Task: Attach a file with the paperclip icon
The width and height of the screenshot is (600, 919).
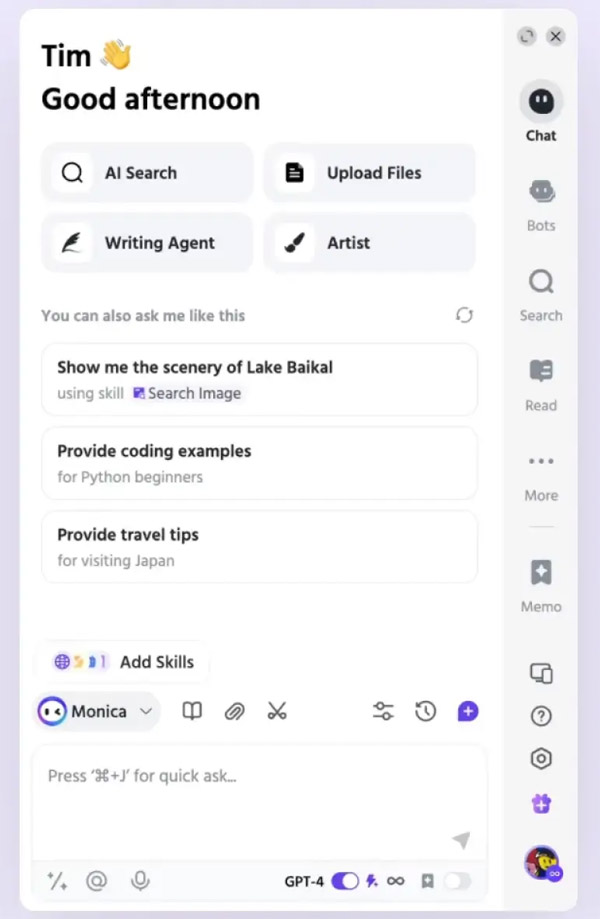Action: 234,711
